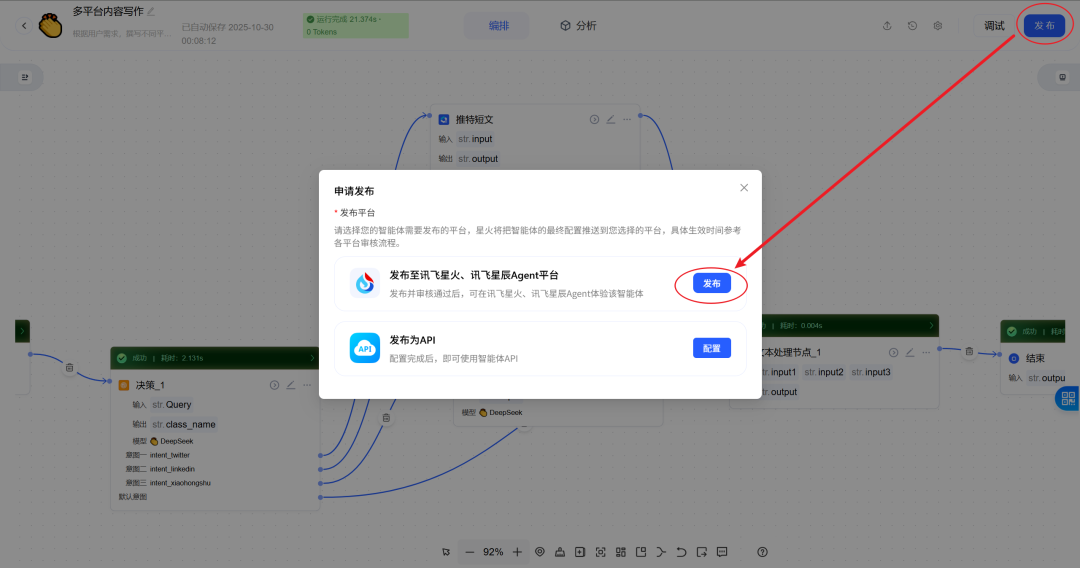Click the comment bubble icon in bottom toolbar
The image size is (1080, 568).
point(722,552)
